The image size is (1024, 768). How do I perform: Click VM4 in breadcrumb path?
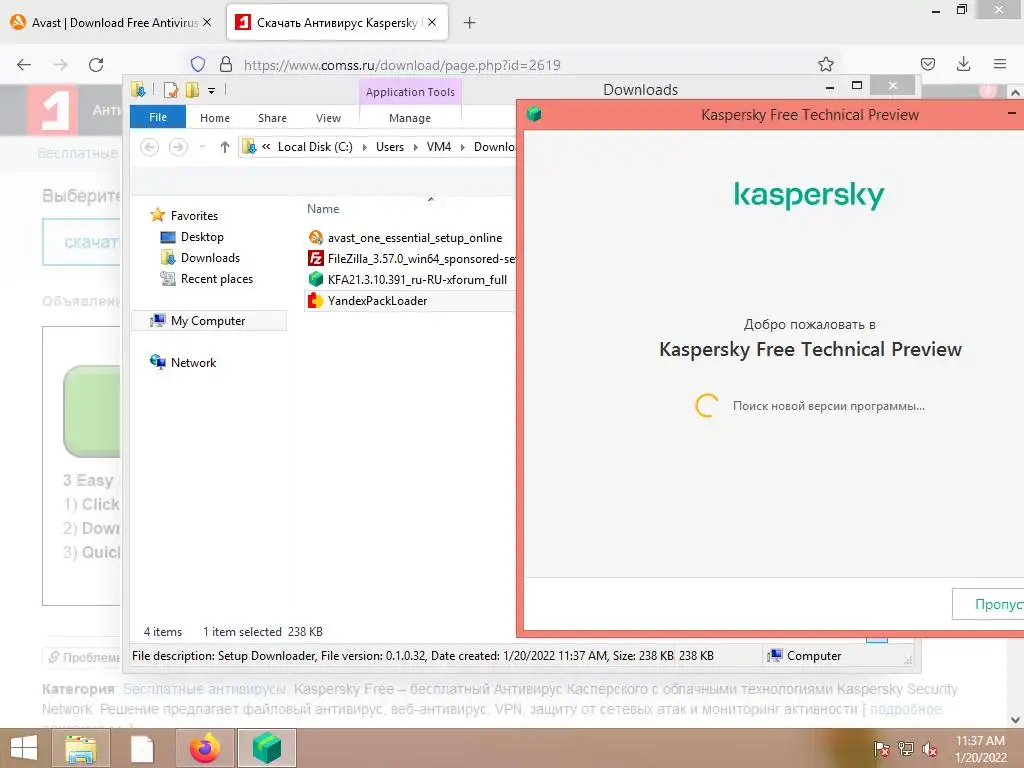[439, 147]
